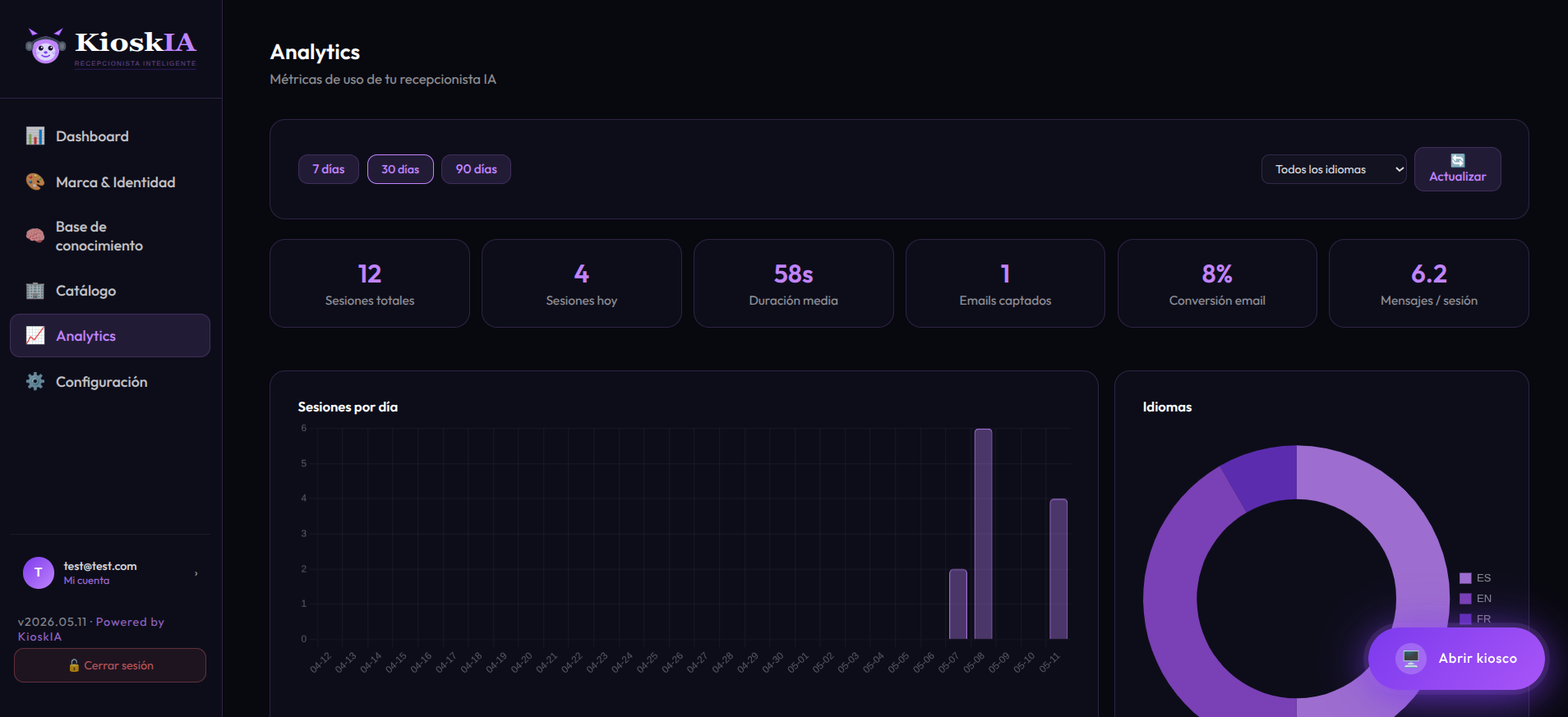Open Base de conocimiento section

(x=110, y=236)
